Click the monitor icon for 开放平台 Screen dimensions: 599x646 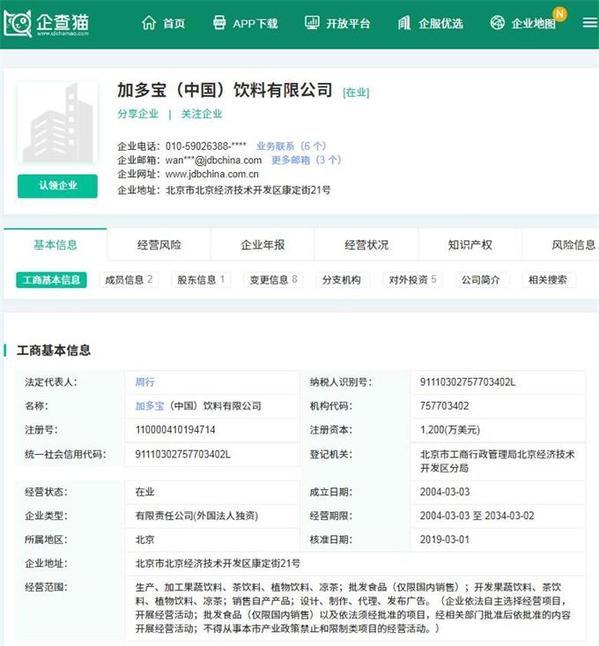[x=312, y=23]
